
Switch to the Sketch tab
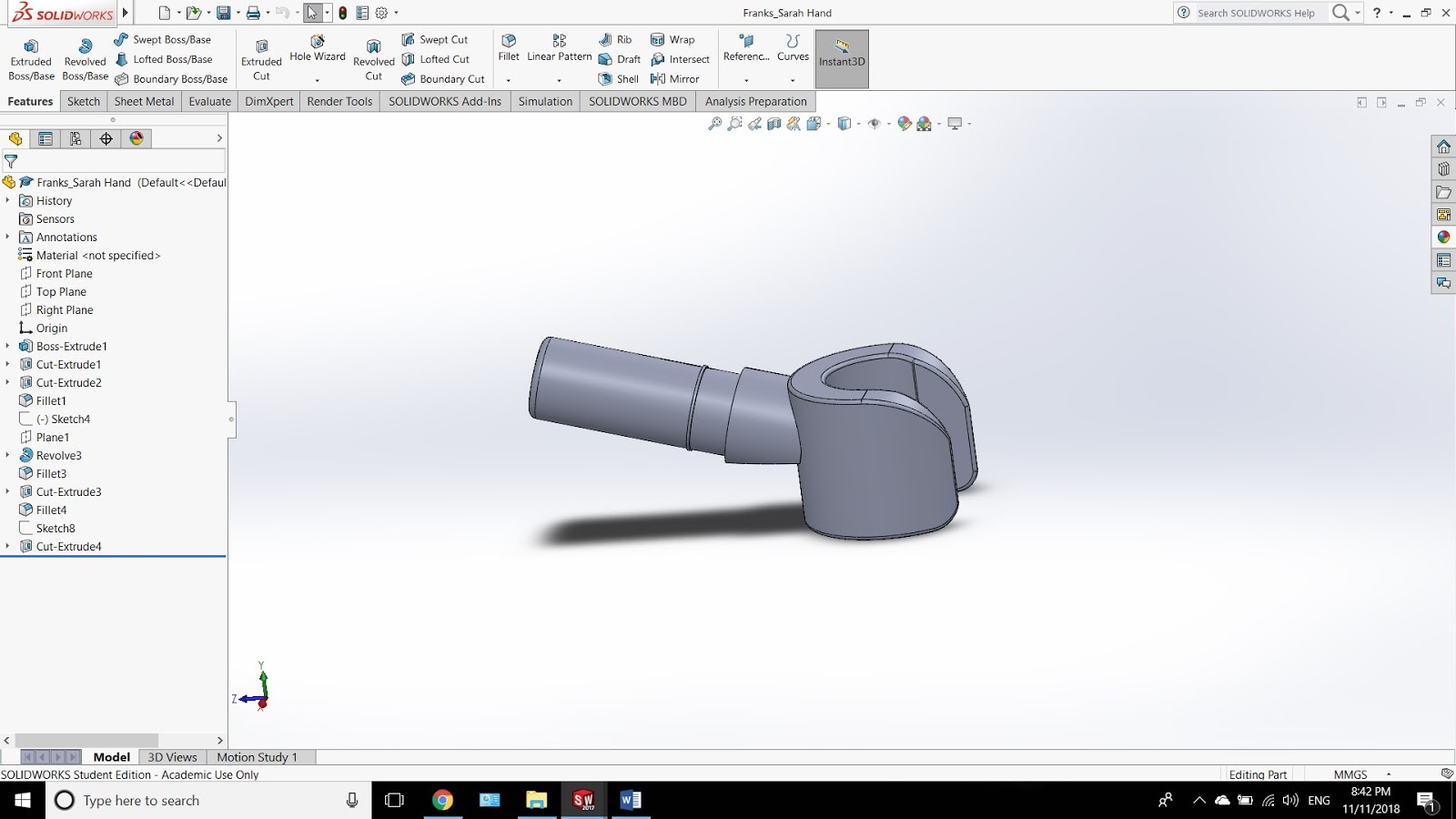(x=84, y=101)
